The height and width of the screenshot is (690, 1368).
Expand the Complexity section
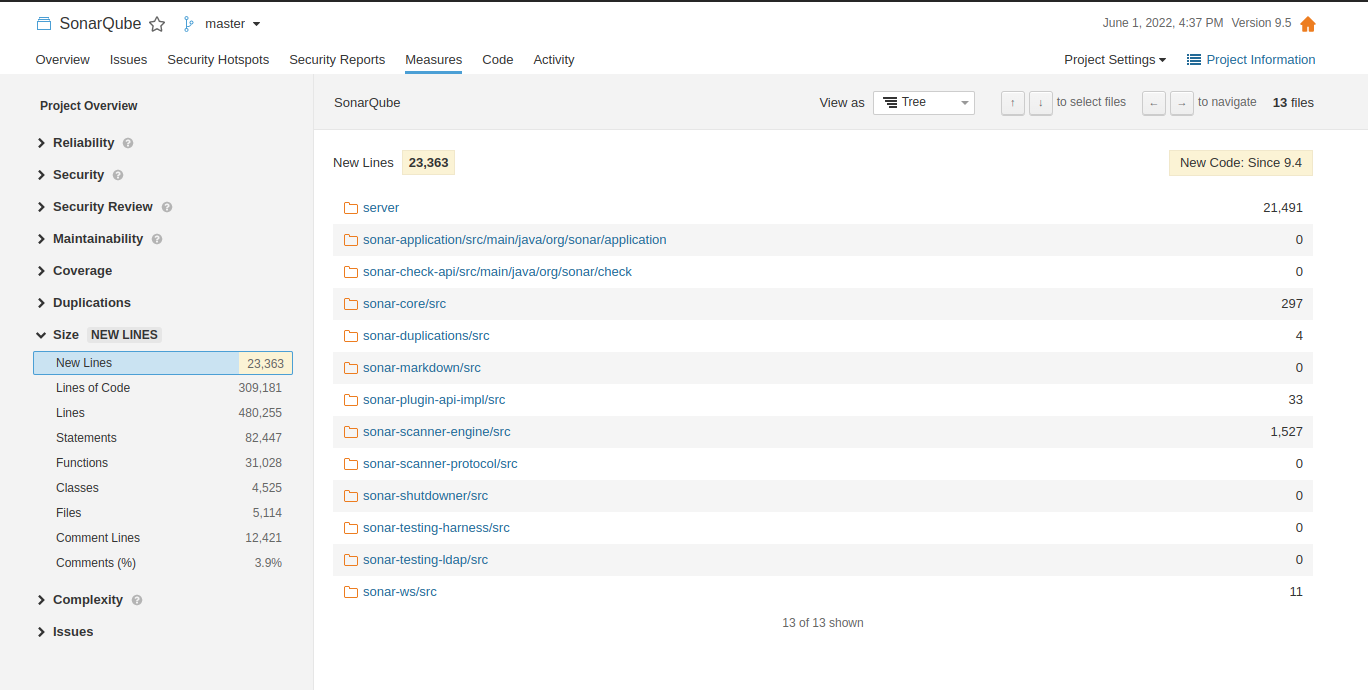80,600
